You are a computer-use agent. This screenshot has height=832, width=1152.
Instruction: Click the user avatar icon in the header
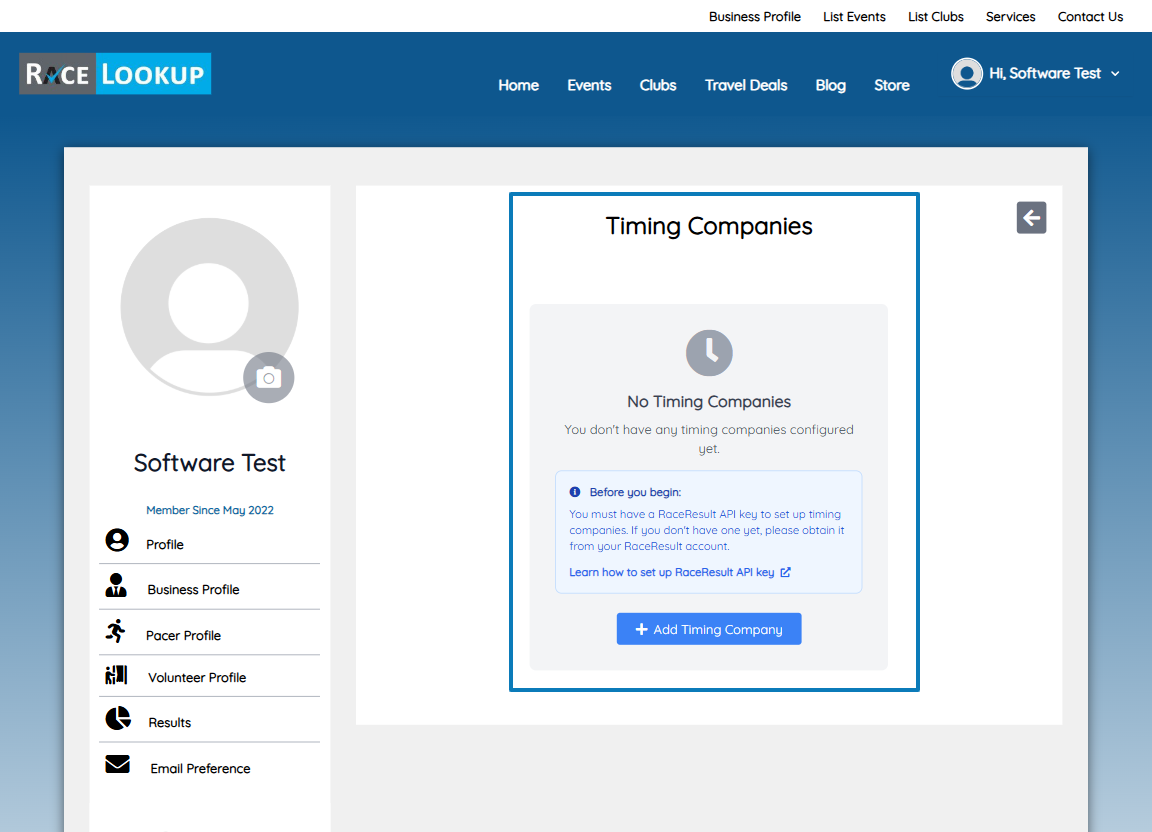tap(967, 73)
